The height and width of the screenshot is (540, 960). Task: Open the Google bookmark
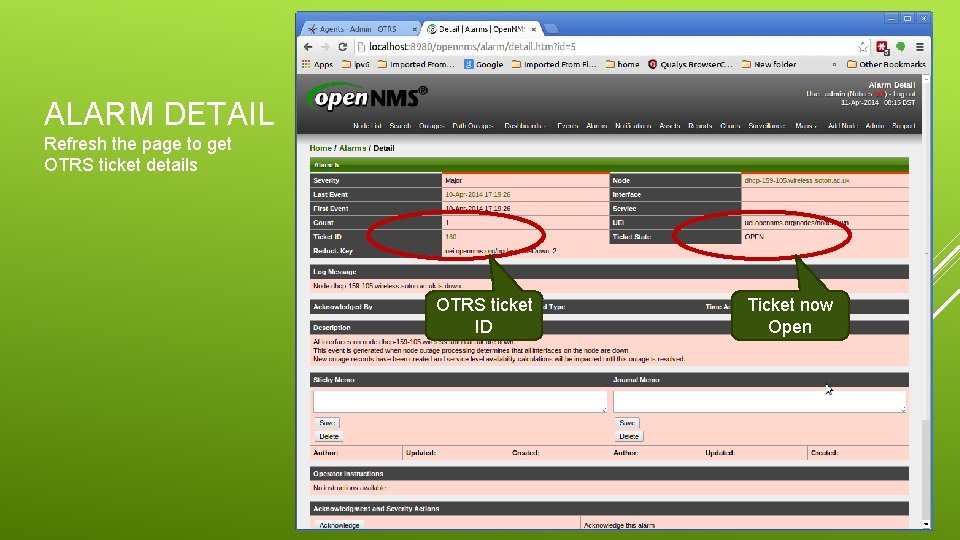click(484, 64)
